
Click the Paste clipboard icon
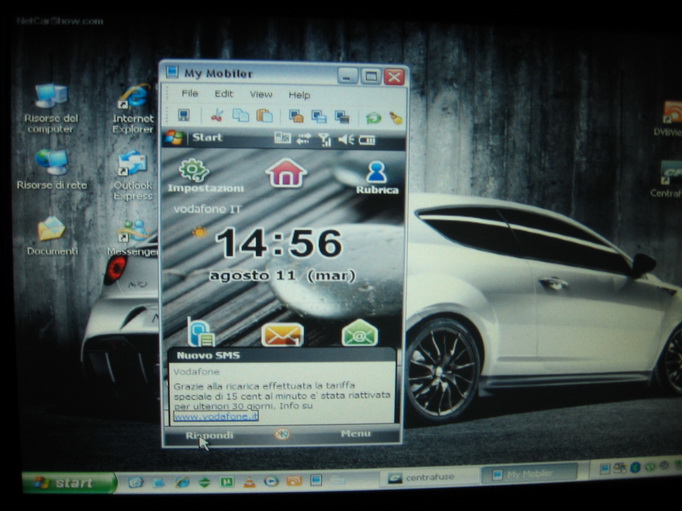[x=264, y=116]
